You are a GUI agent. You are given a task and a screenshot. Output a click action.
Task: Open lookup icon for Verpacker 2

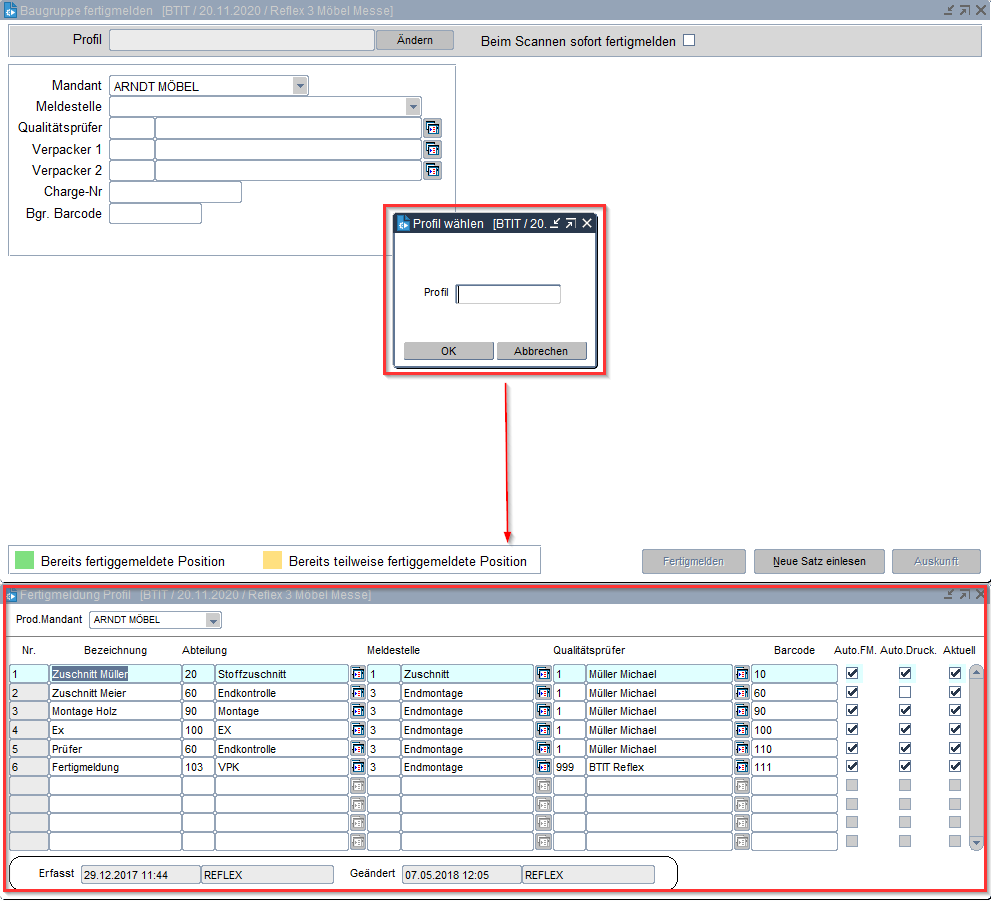tap(432, 170)
